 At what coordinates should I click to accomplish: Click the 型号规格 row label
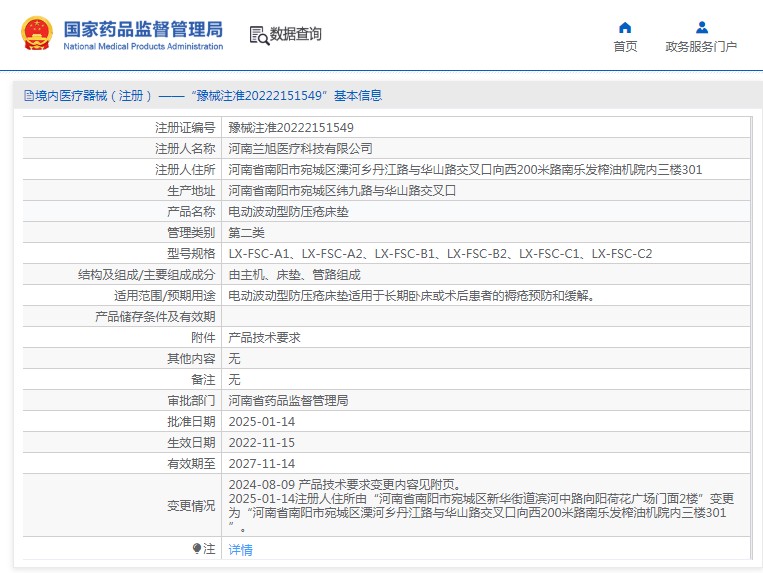tap(191, 253)
